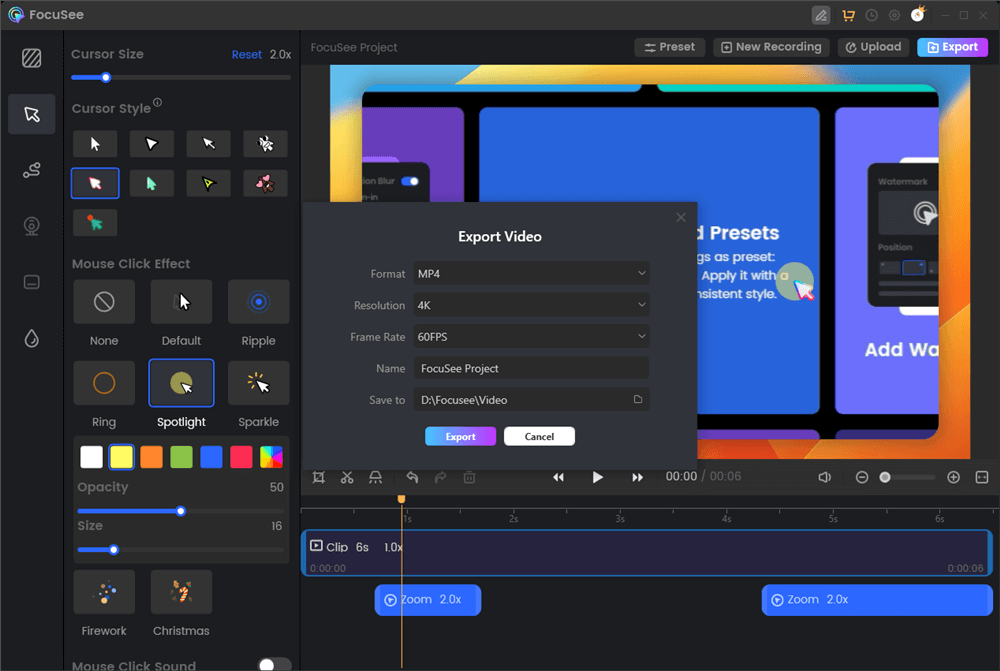Image resolution: width=1000 pixels, height=671 pixels.
Task: Click the undo arrow
Action: [x=413, y=477]
